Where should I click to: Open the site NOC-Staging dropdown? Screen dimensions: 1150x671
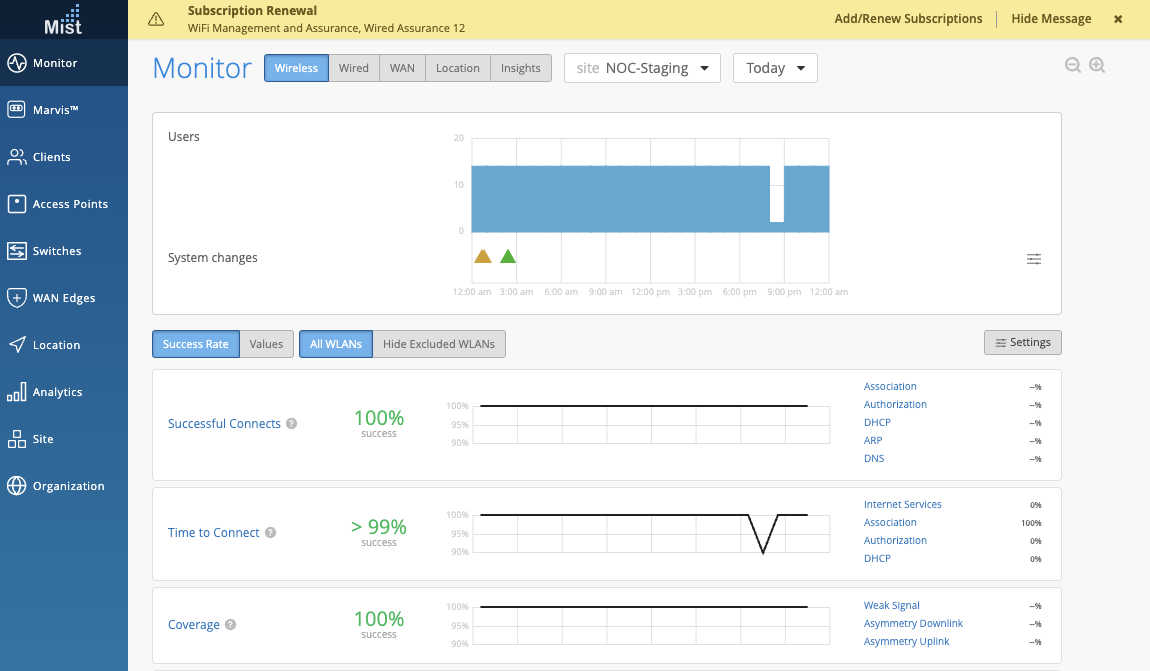point(642,68)
